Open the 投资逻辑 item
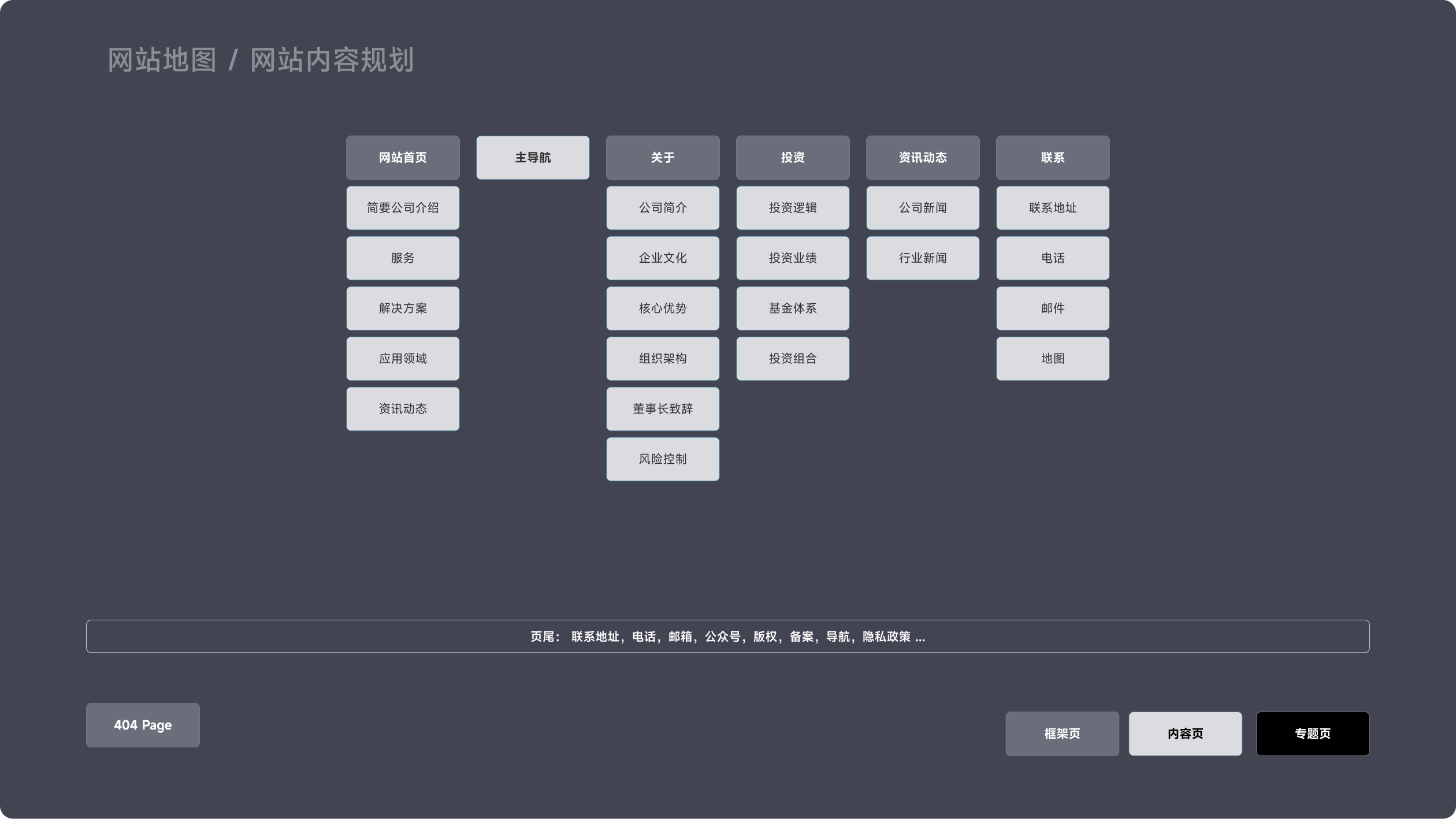 (x=793, y=208)
